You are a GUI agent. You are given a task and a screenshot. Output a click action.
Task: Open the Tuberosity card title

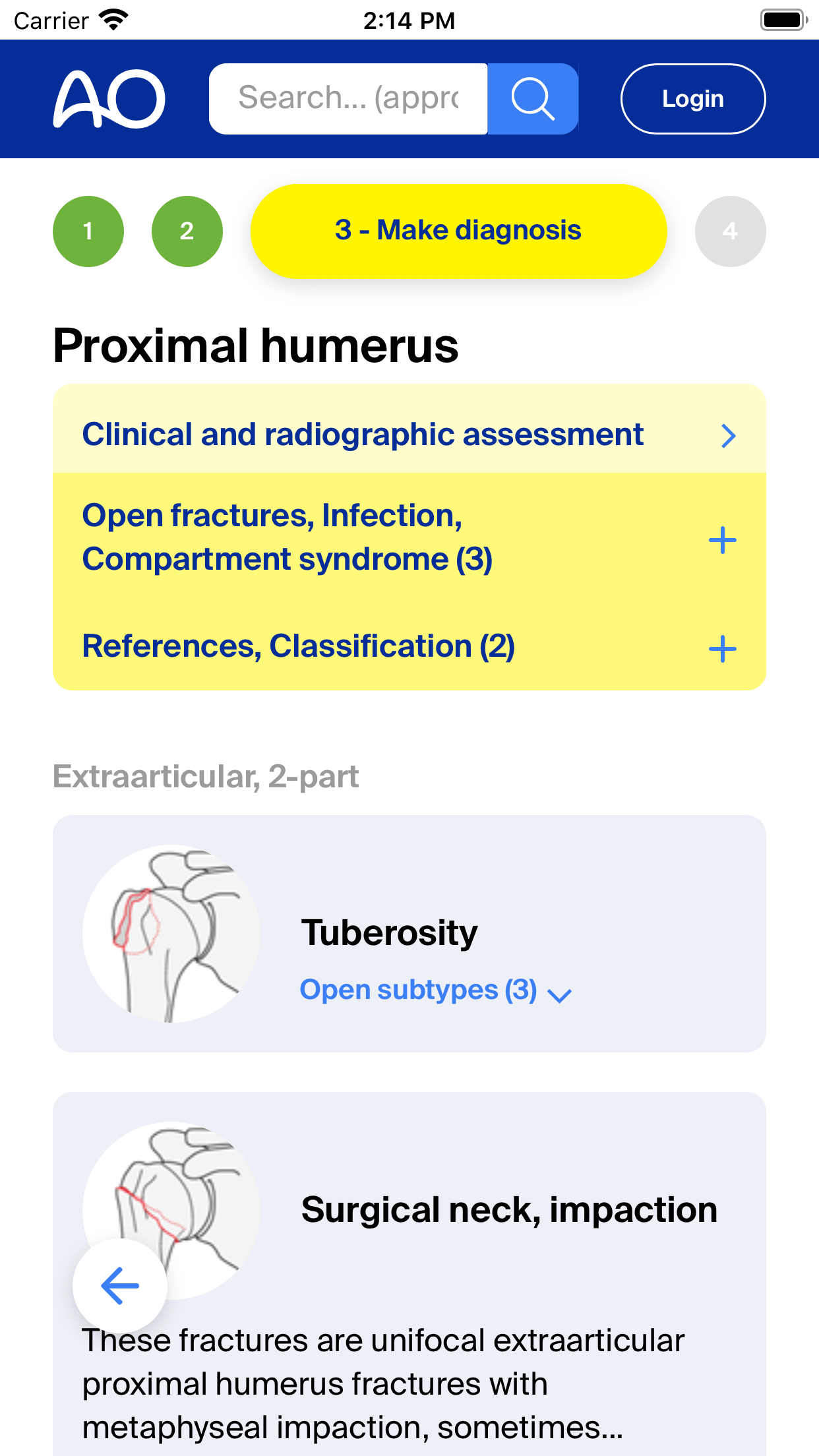[x=389, y=933]
